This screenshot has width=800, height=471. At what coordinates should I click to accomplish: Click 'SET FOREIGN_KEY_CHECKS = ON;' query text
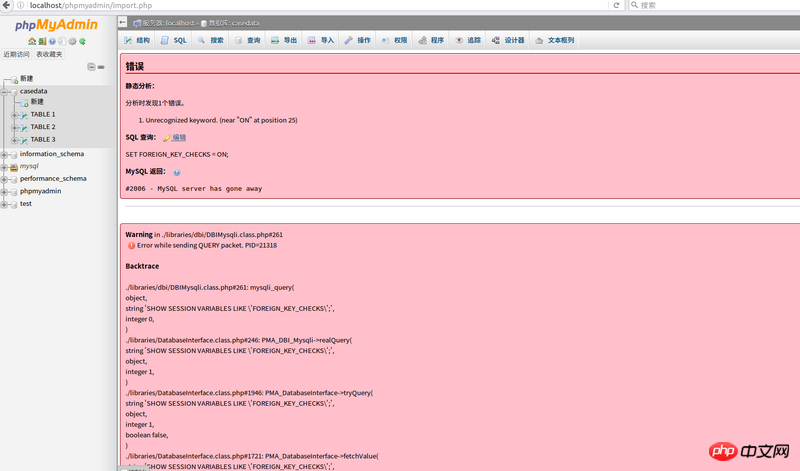[x=177, y=154]
